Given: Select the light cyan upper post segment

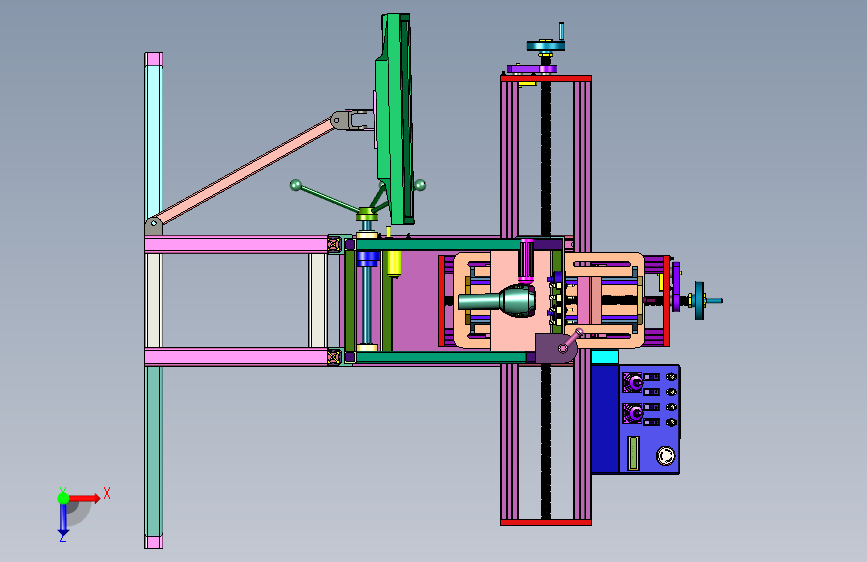Looking at the screenshot, I should 153,141.
